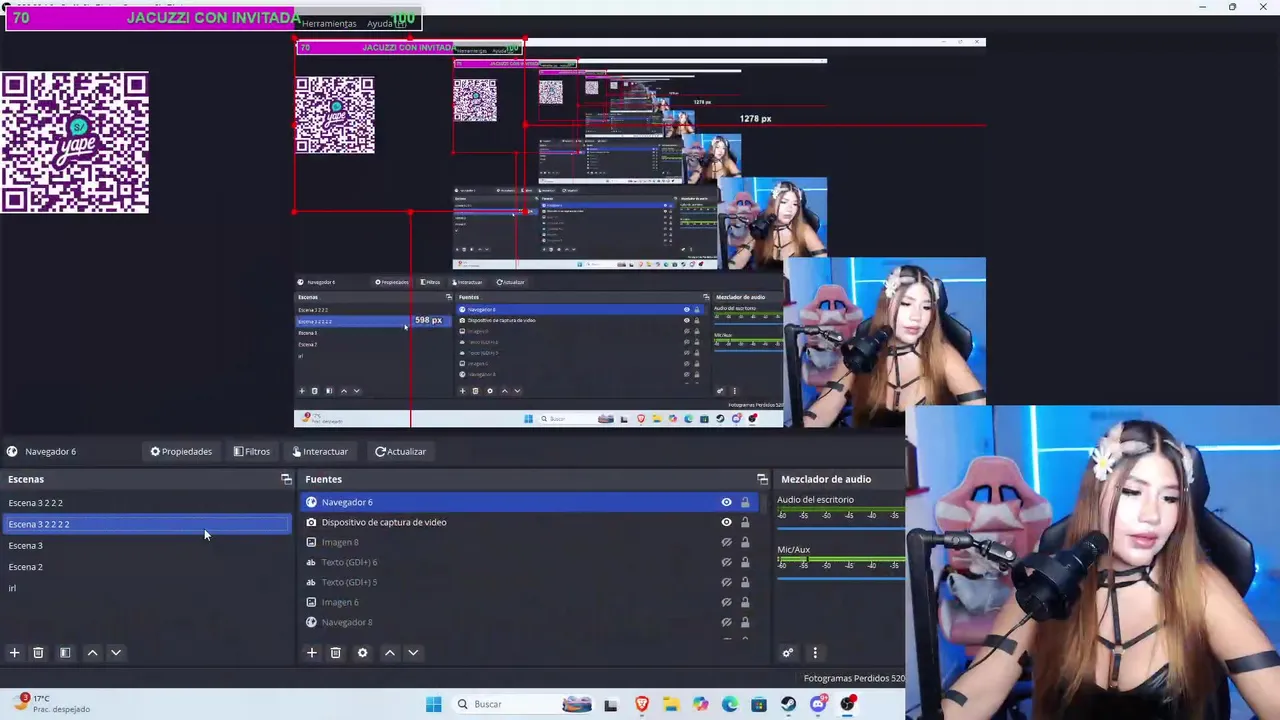Click the Interactuar button

320,452
